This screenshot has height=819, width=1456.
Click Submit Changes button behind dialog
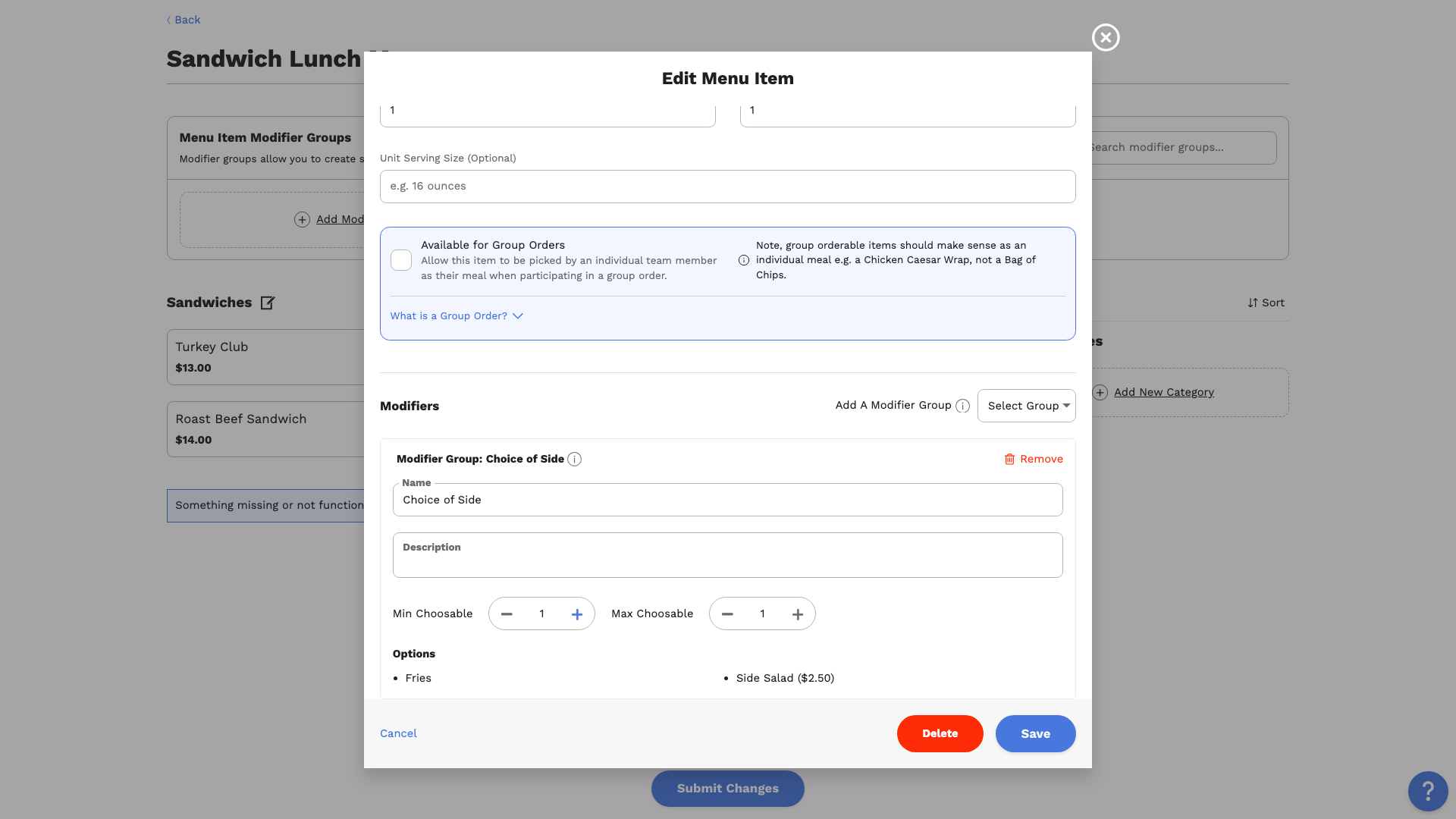pos(727,788)
